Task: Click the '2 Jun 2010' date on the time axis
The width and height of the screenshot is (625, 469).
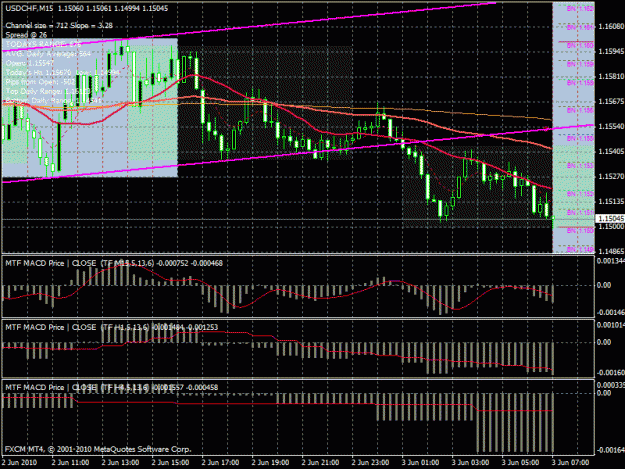Action: 19,463
